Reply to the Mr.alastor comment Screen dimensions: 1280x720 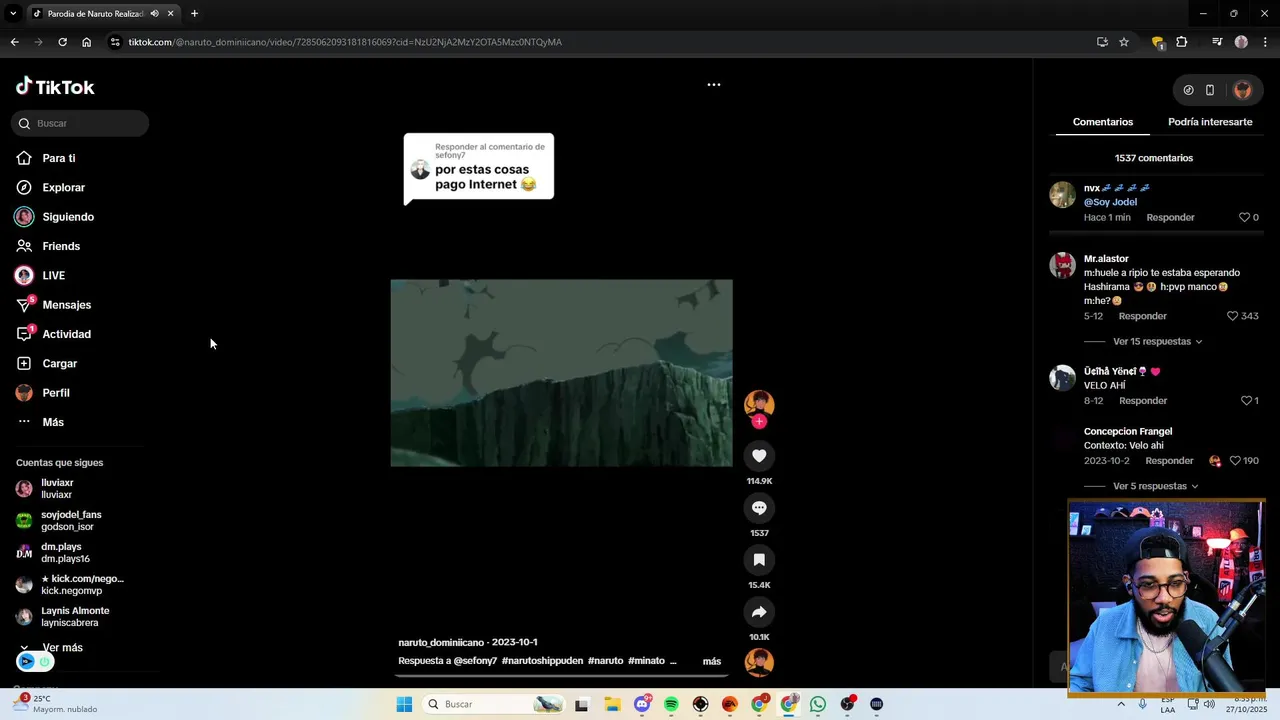(x=1142, y=316)
